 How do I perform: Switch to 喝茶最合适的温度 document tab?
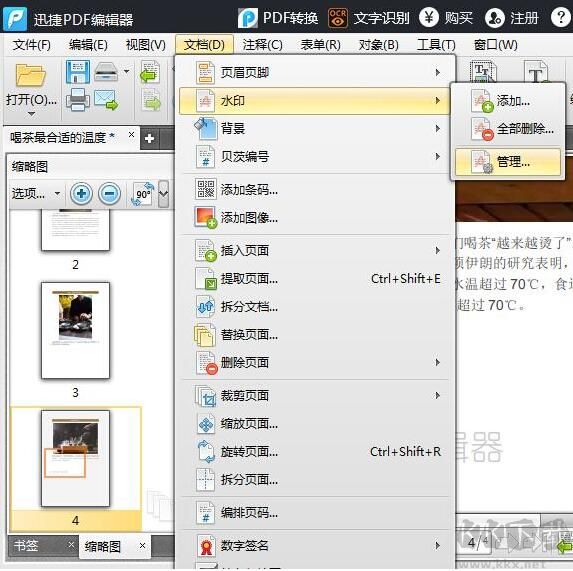[x=62, y=138]
